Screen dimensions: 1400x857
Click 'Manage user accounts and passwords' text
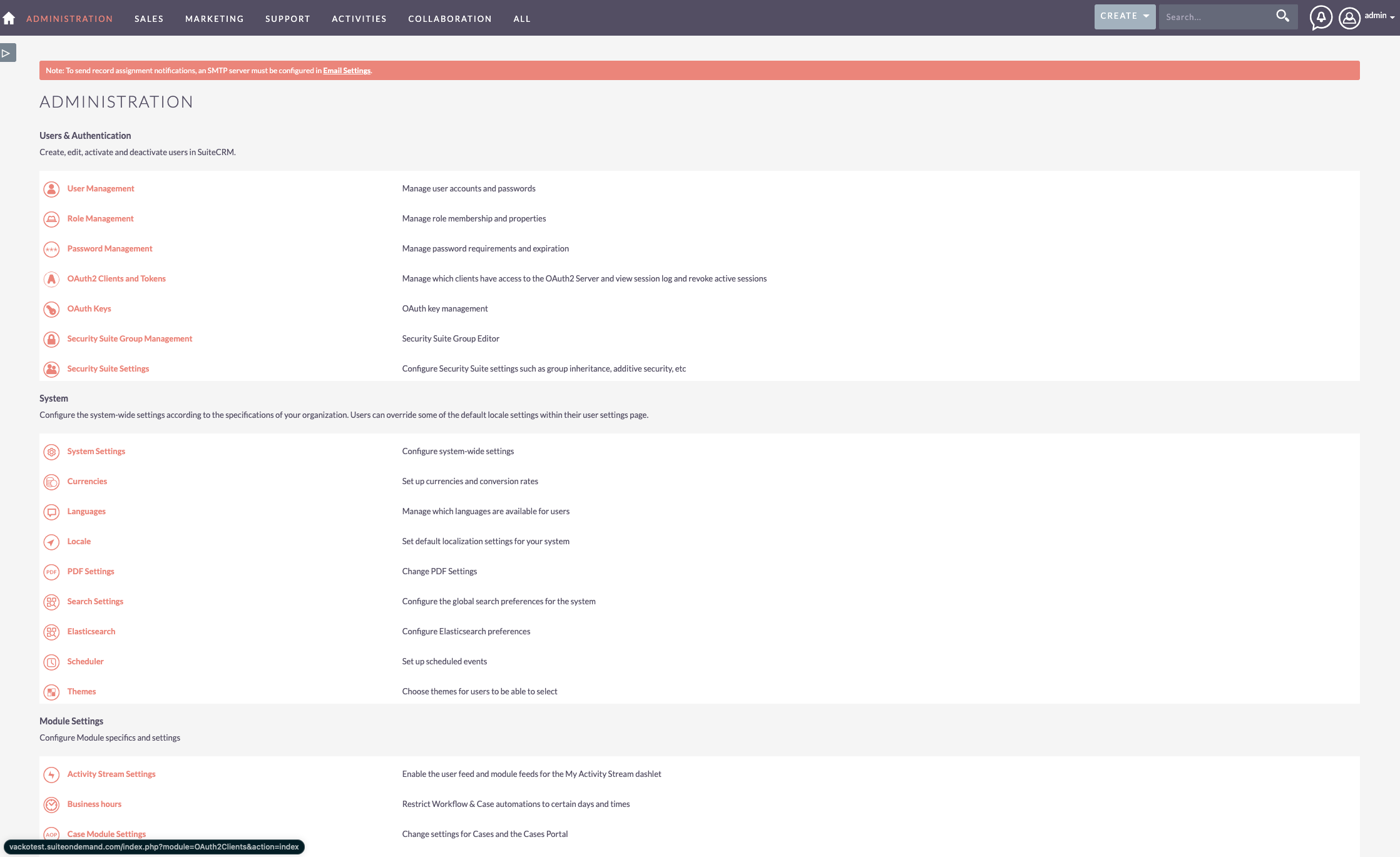click(x=469, y=188)
